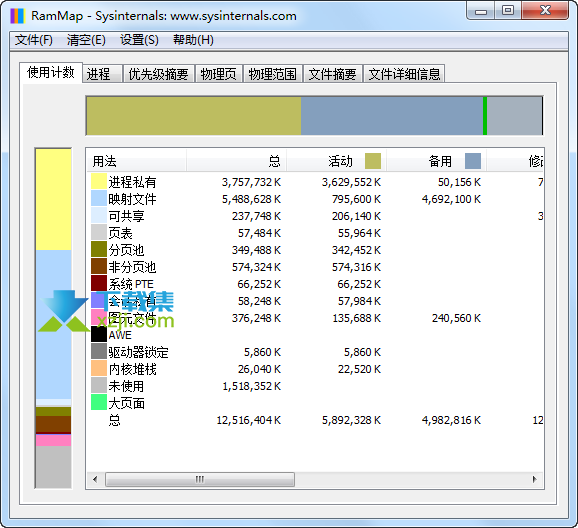Click the light blue 映射文件 color square
The width and height of the screenshot is (578, 528).
tap(99, 199)
